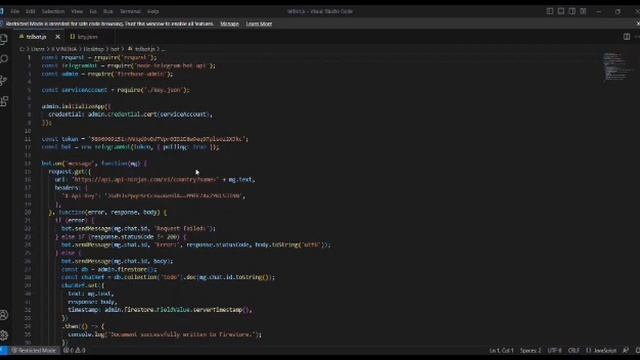
Task: Click the 'headers:' line in the editor
Action: (x=71, y=188)
